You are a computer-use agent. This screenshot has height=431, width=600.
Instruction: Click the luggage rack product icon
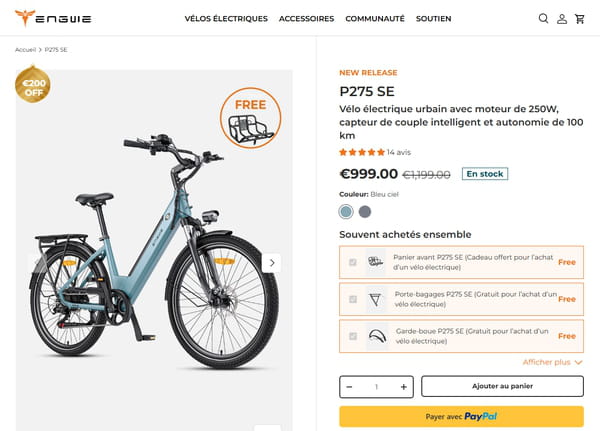(376, 299)
